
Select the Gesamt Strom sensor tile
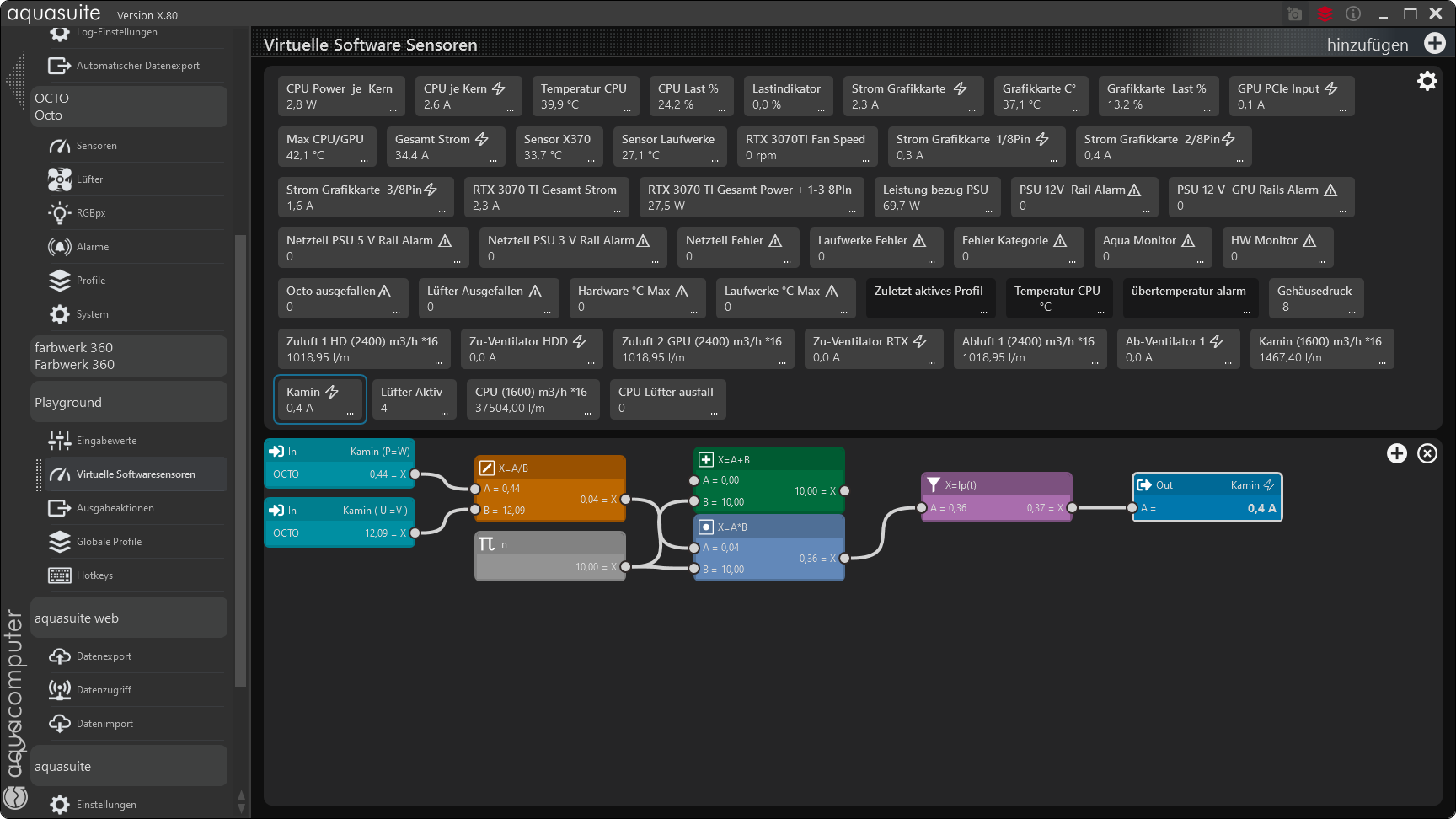pyautogui.click(x=442, y=147)
